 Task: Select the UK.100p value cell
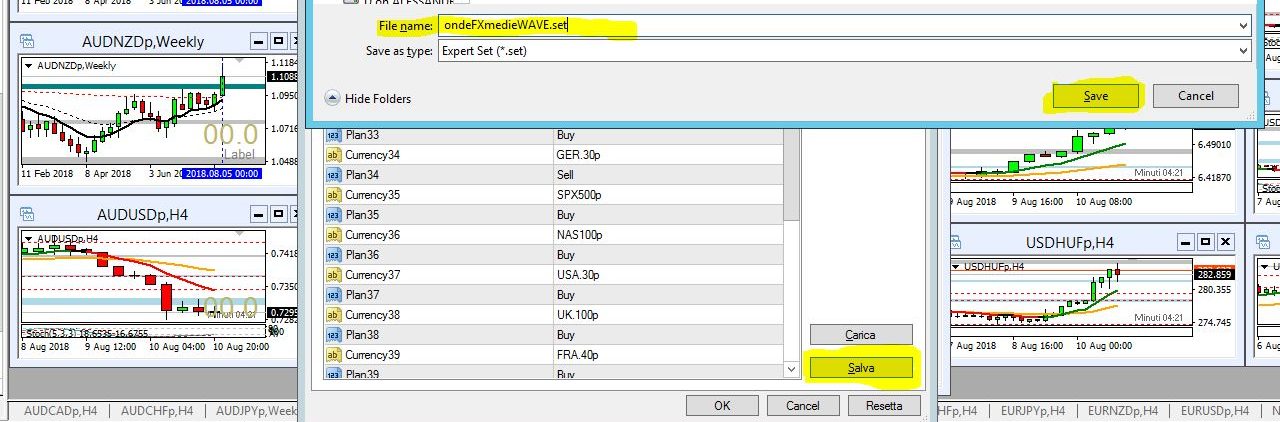(x=667, y=315)
